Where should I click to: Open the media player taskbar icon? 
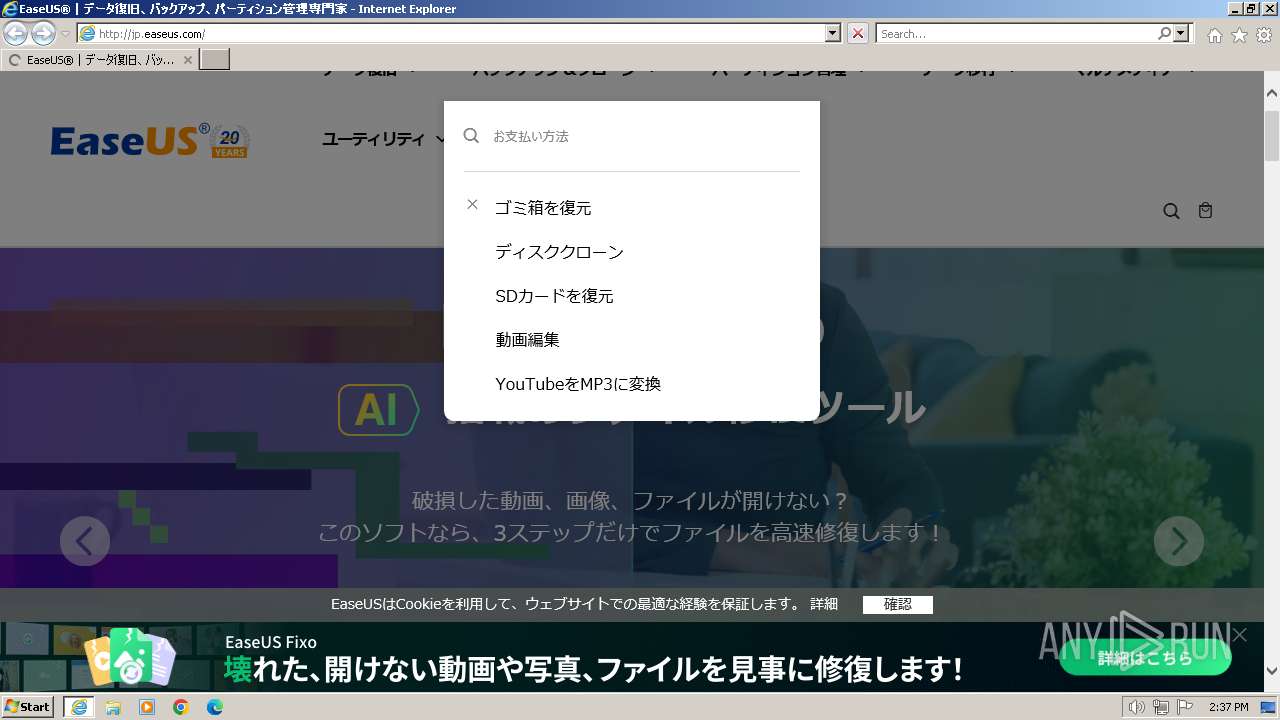click(147, 707)
